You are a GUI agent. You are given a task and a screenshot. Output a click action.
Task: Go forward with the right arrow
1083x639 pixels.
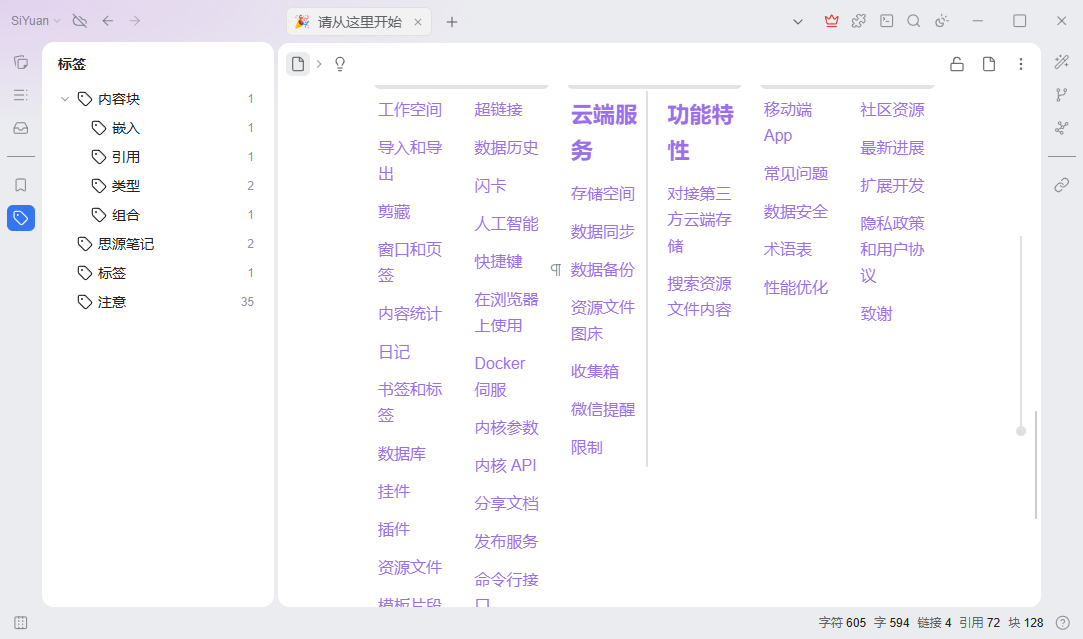[135, 21]
